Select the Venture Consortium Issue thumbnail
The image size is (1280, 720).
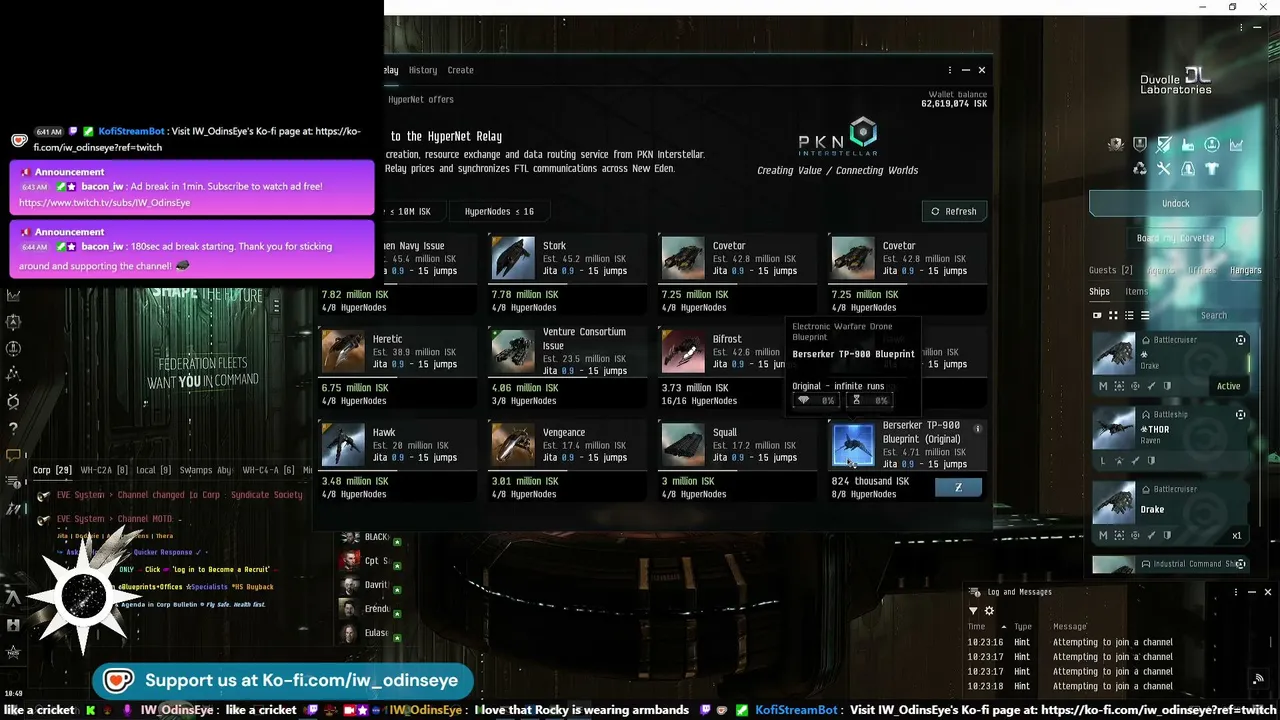pos(513,351)
